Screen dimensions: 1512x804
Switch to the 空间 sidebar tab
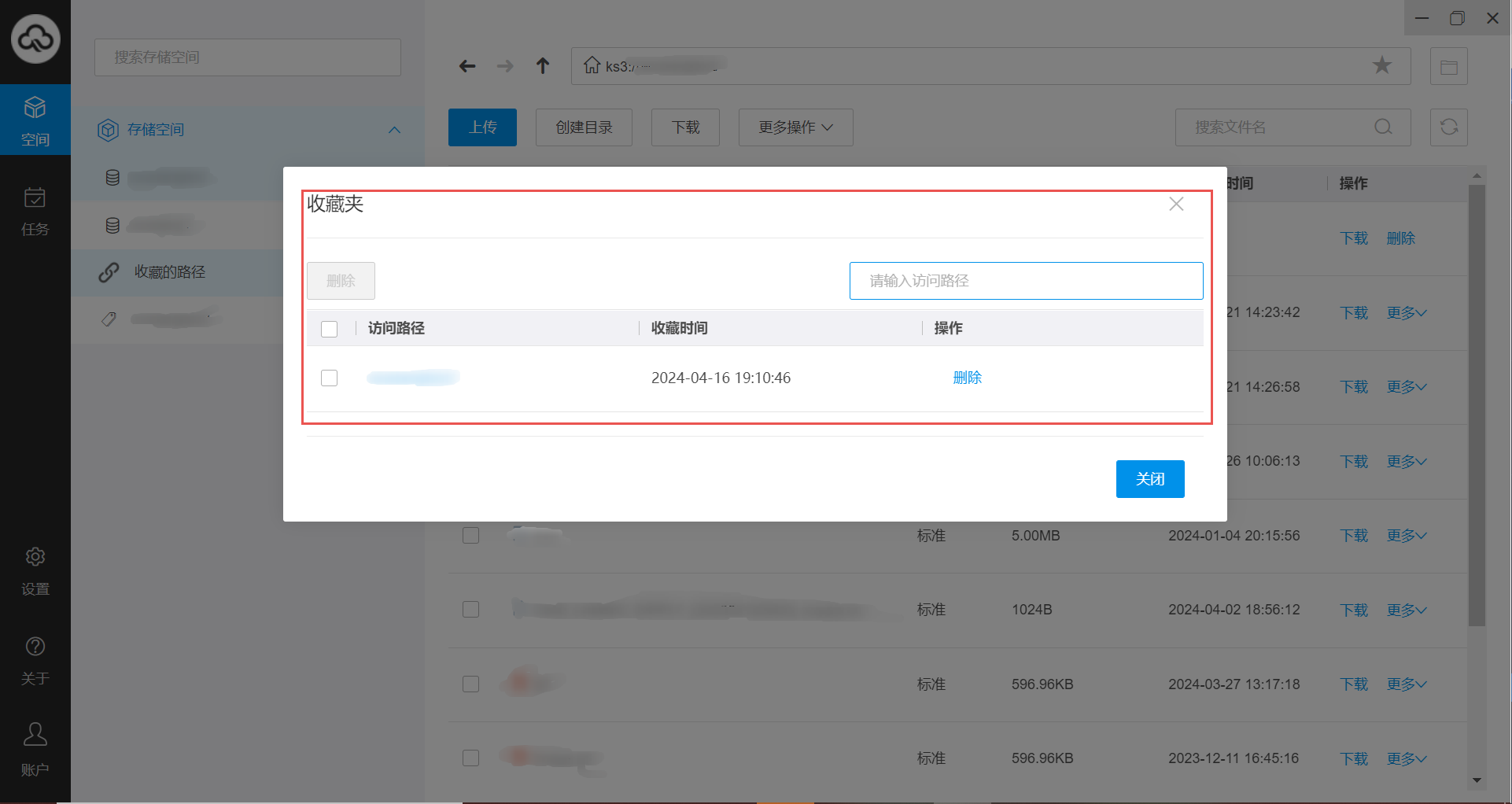[35, 120]
